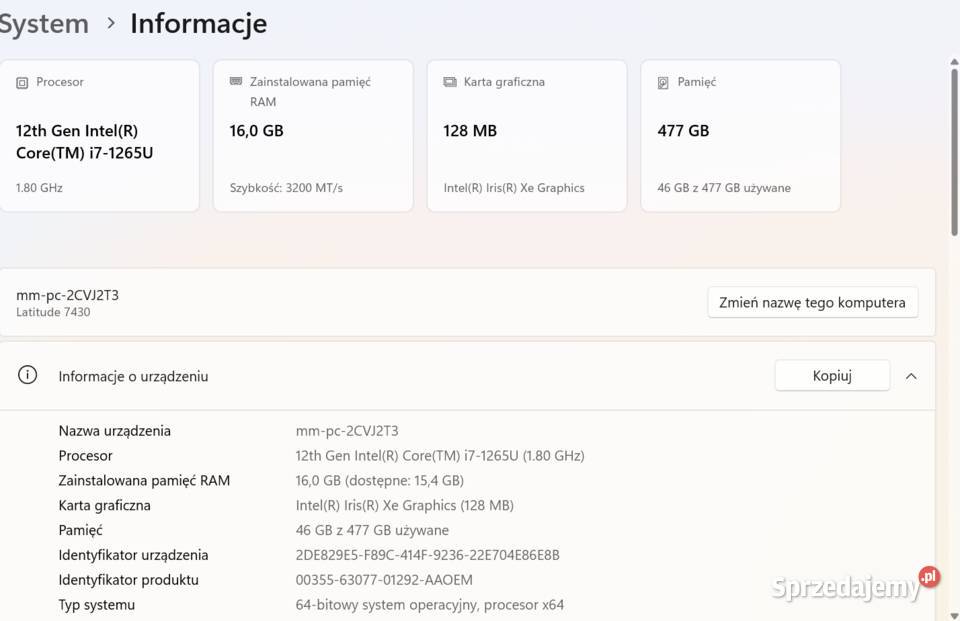Click the Szybkość: 3200 MT/s text
This screenshot has width=960, height=621.
click(286, 188)
